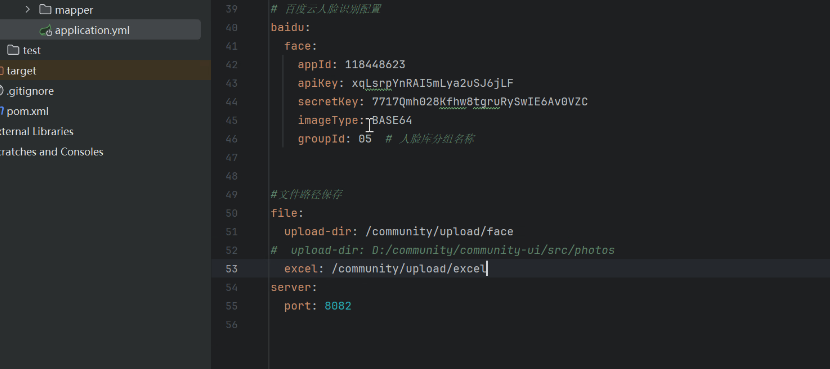Select the test folder
This screenshot has height=369, width=830.
click(x=32, y=50)
